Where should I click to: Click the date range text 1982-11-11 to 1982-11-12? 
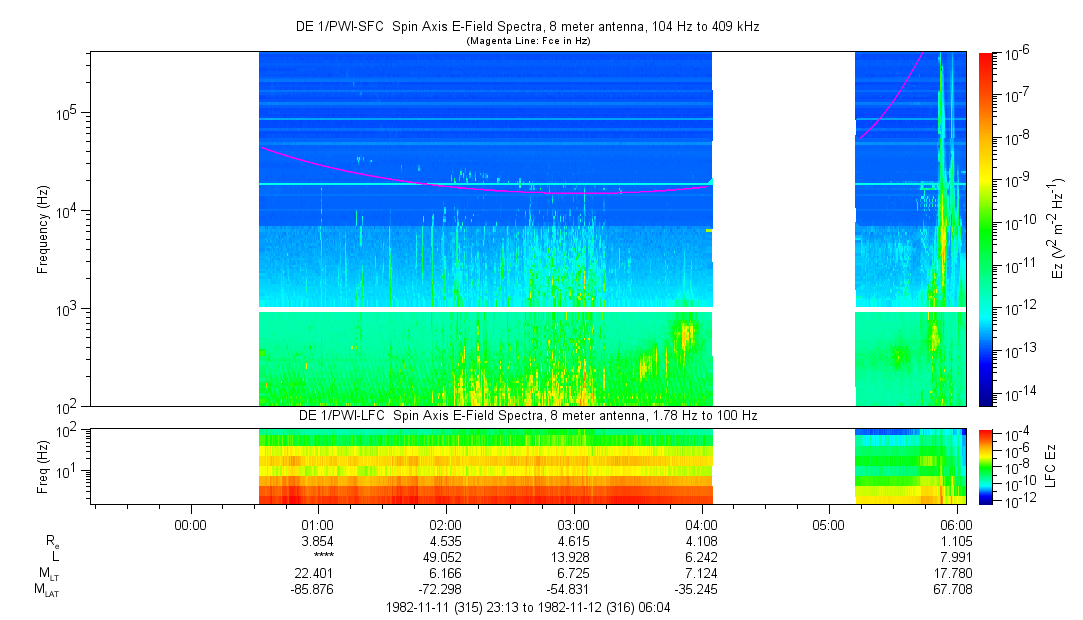point(529,607)
